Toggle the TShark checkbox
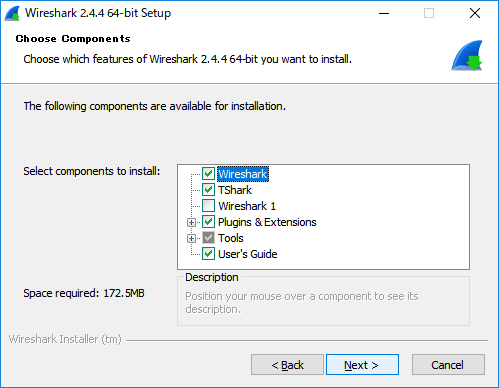Image resolution: width=499 pixels, height=388 pixels. [x=208, y=190]
